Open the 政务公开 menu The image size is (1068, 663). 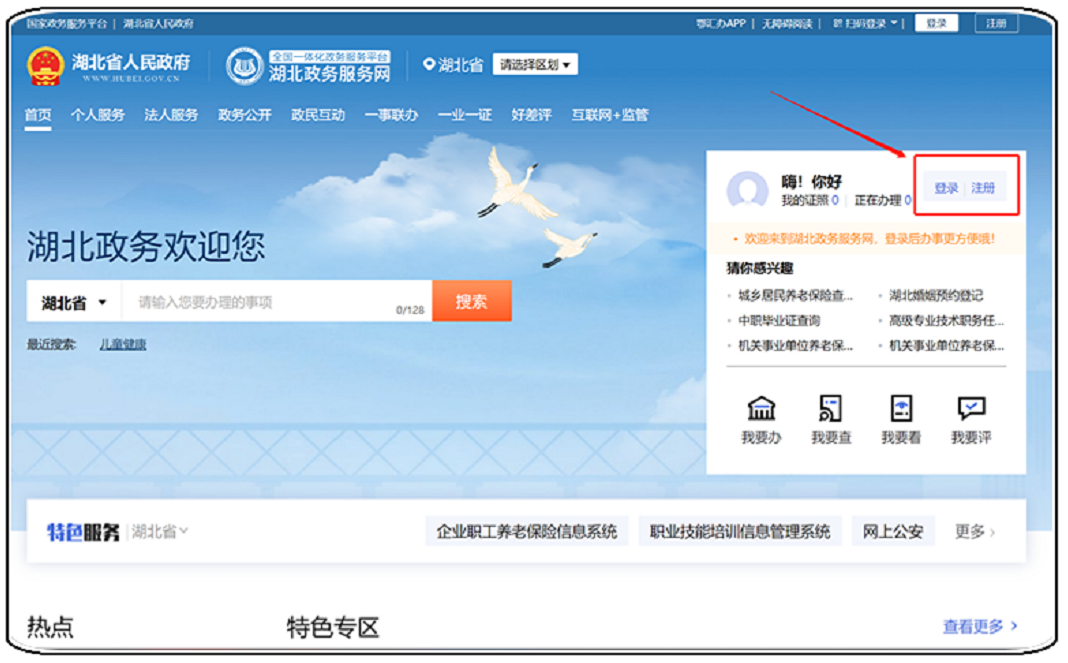[x=245, y=114]
